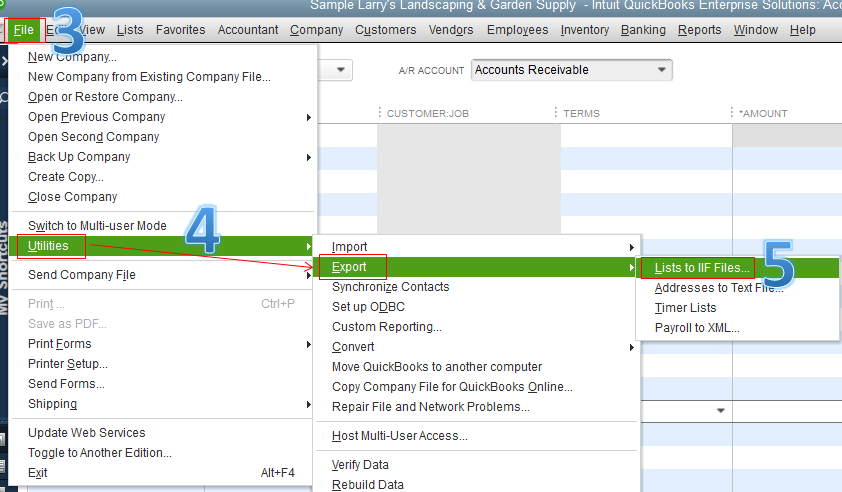Click the AMOUNT column header
The image size is (842, 492).
(763, 113)
